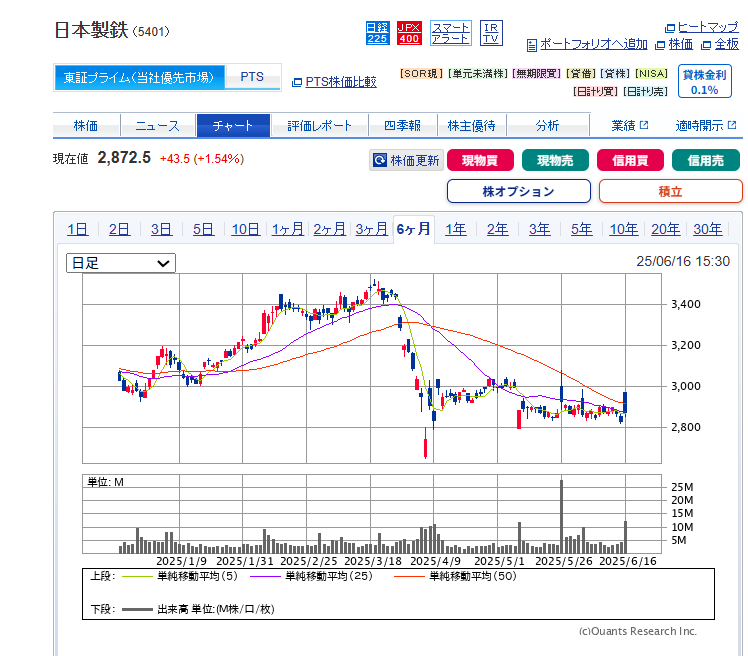Viewport: 748px width, 656px height.
Task: Click the 貸株金利 0.1% box
Action: tap(705, 82)
